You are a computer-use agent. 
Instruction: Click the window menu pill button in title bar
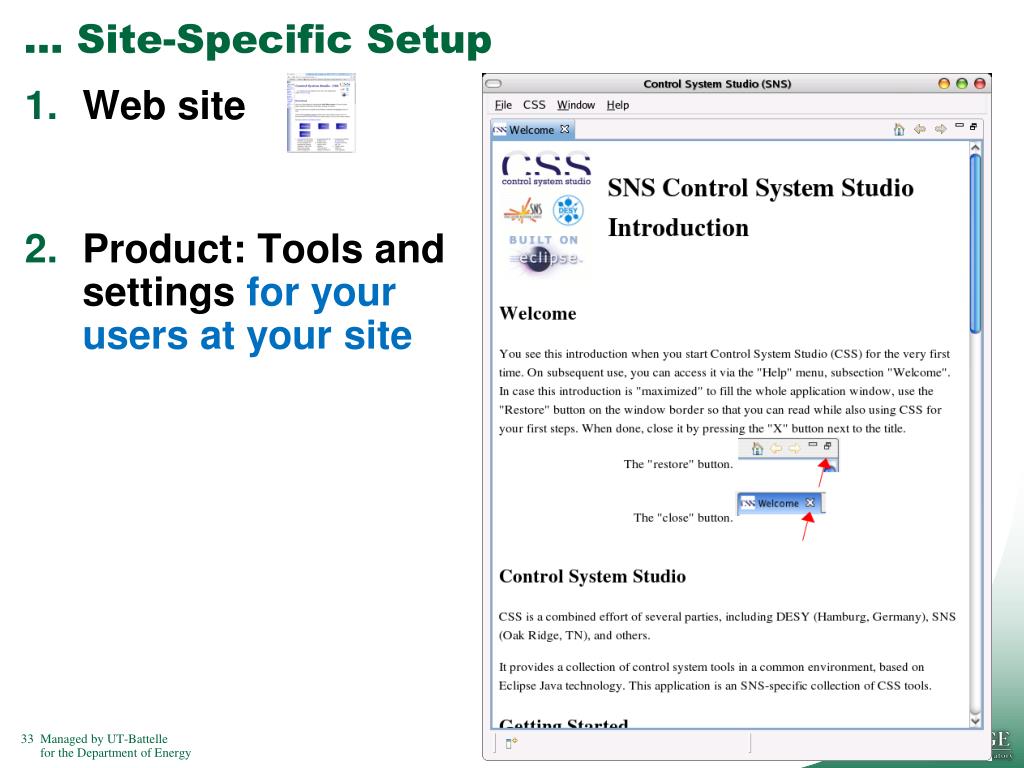point(494,84)
